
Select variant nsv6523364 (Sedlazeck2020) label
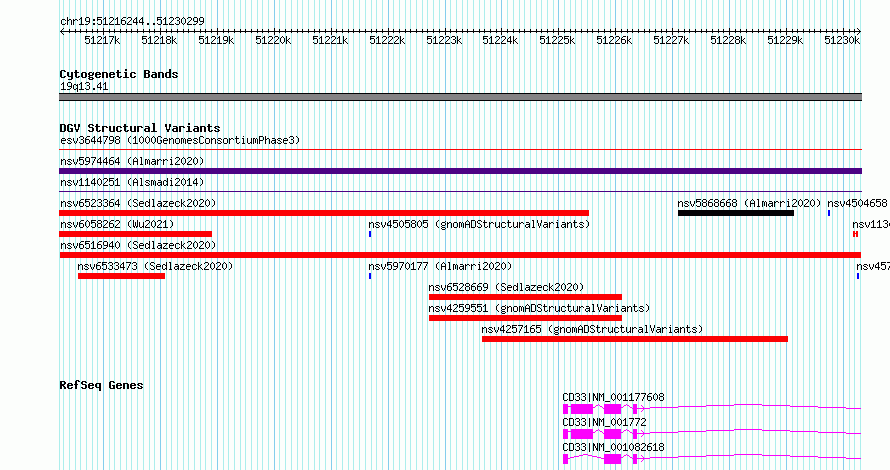(x=138, y=203)
